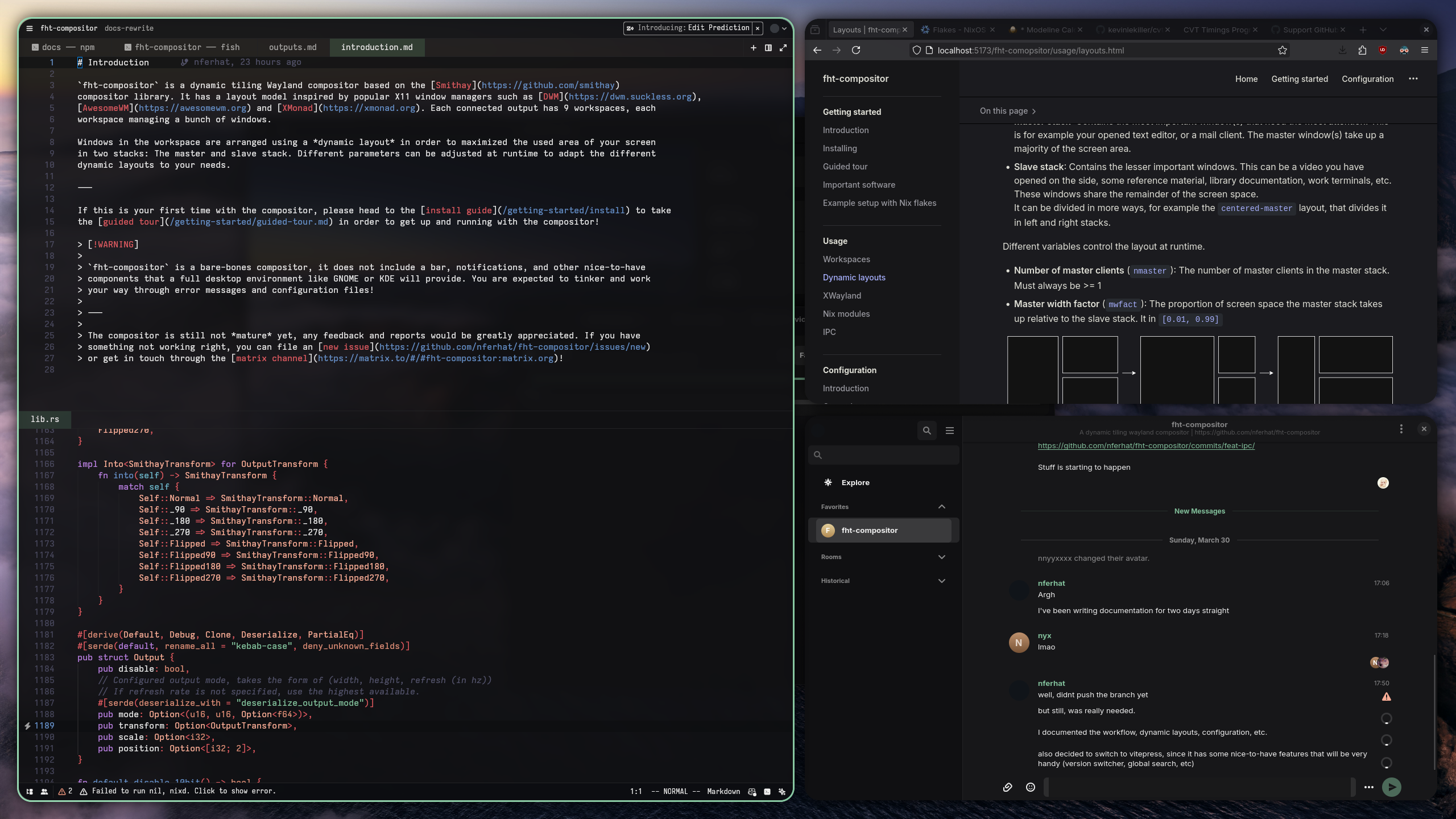Select the introduction.md tab
The height and width of the screenshot is (819, 1456).
[x=377, y=47]
